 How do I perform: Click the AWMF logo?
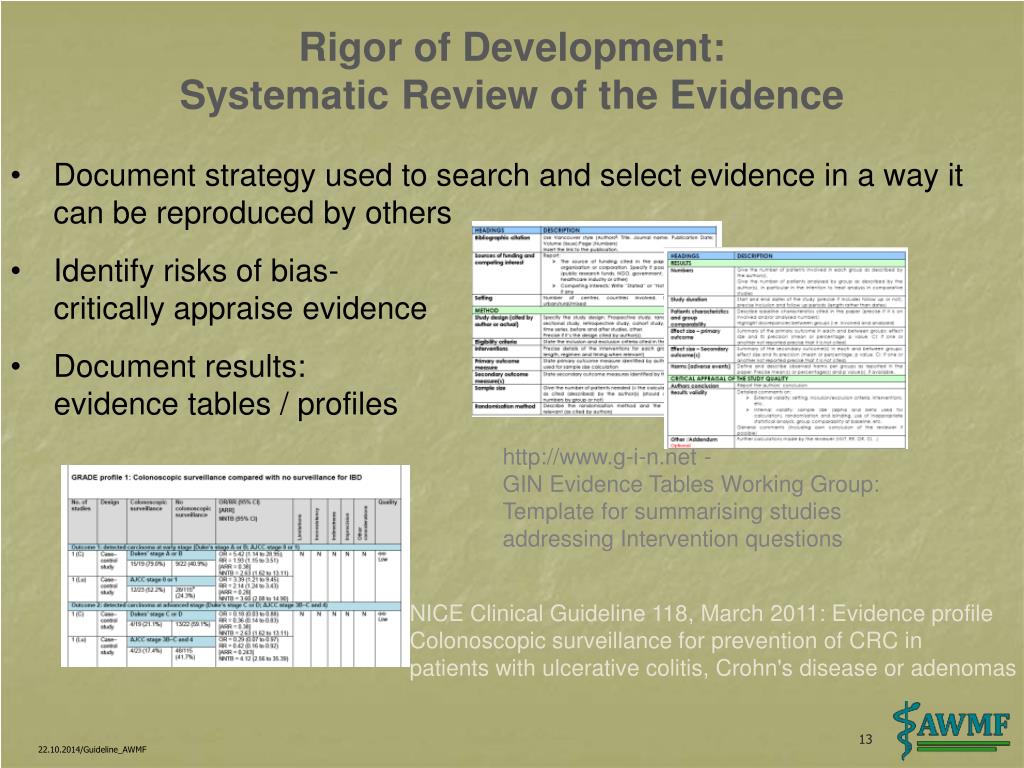click(953, 729)
